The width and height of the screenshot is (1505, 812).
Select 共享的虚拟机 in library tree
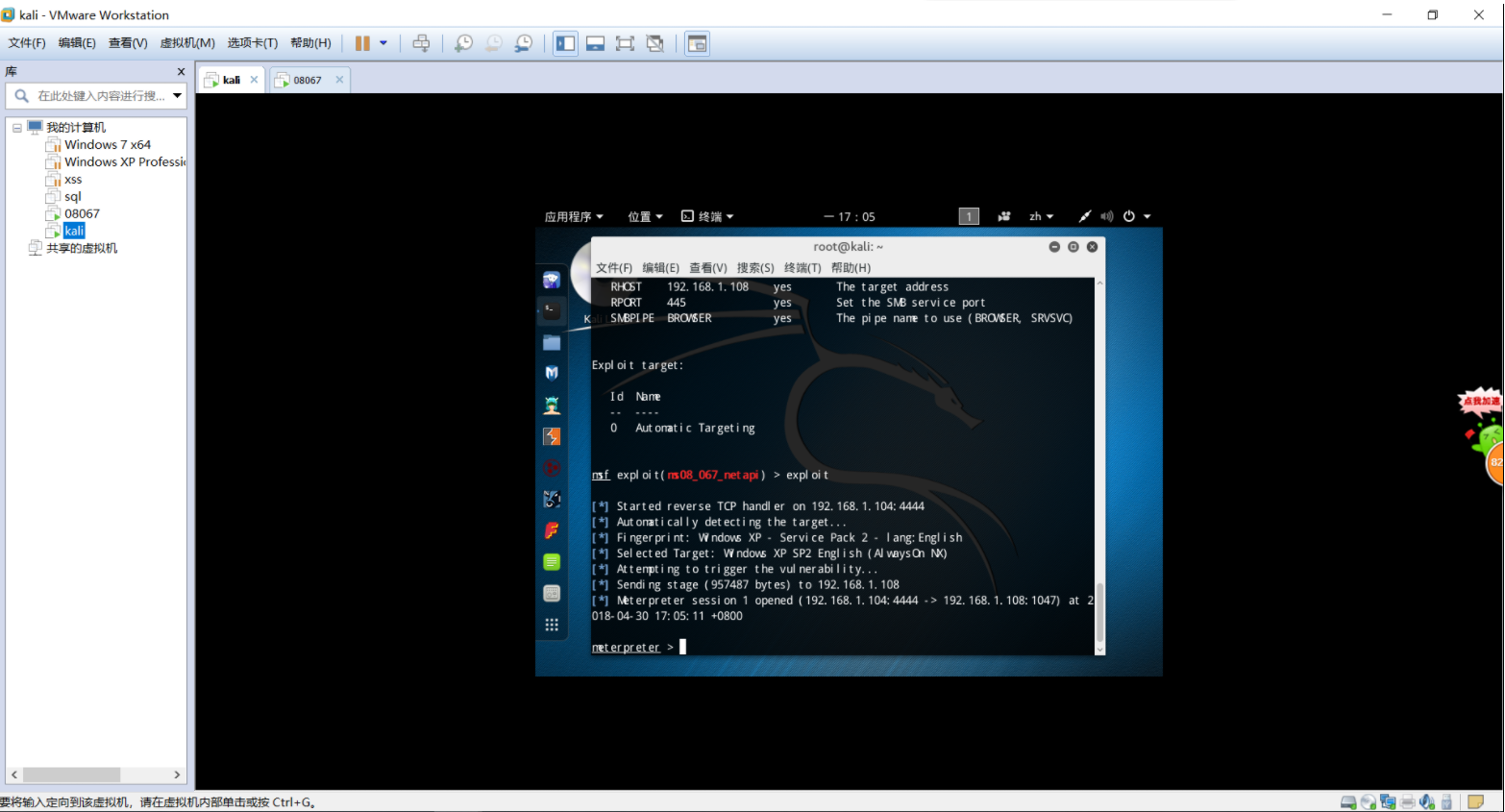[82, 248]
